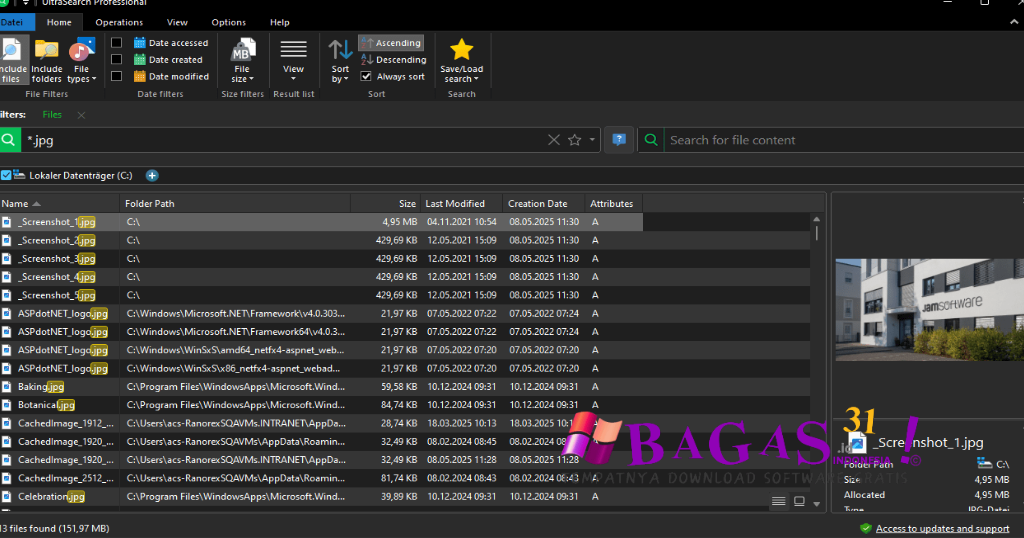Remove the Files filter tag
Viewport: 1024px width, 538px height.
click(81, 115)
